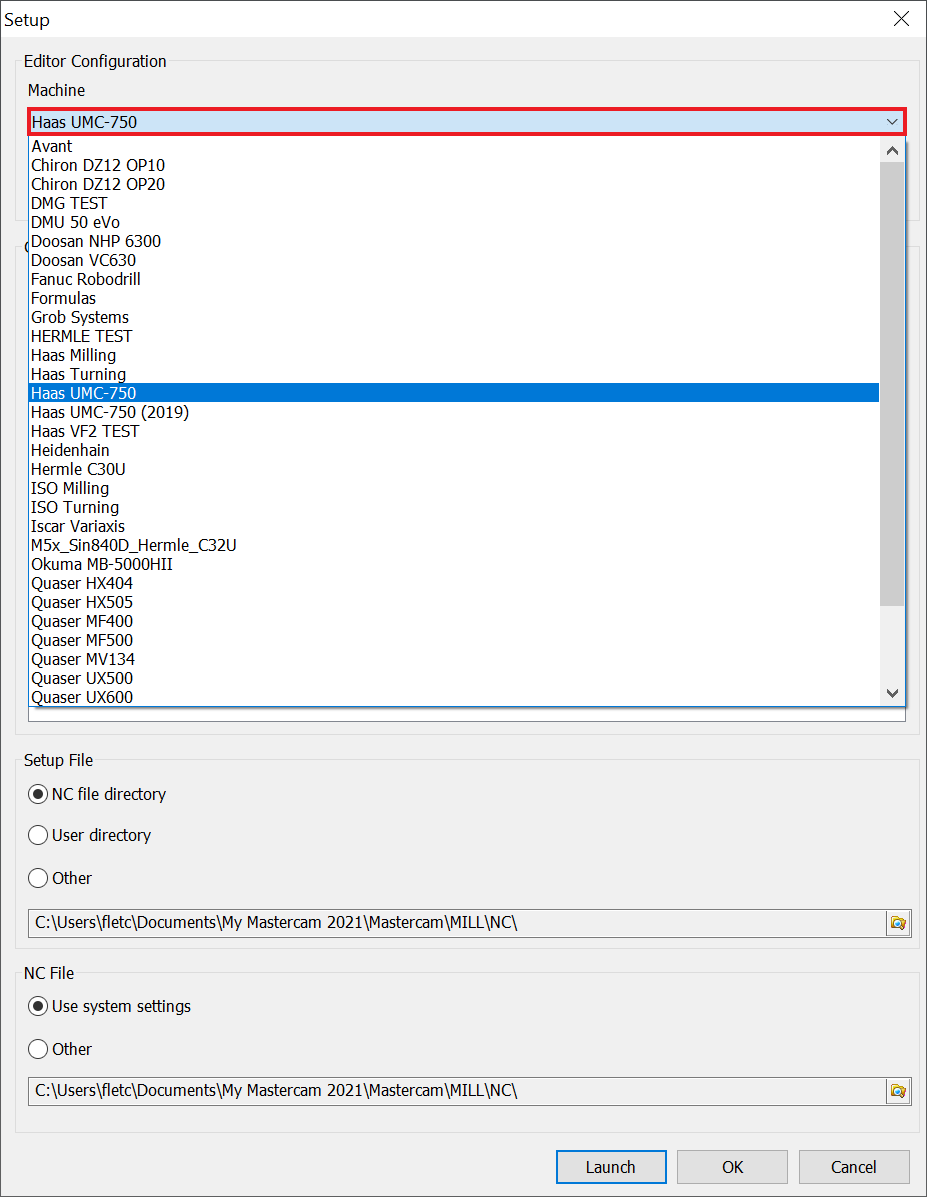Pick Formulas from the list

(x=454, y=298)
